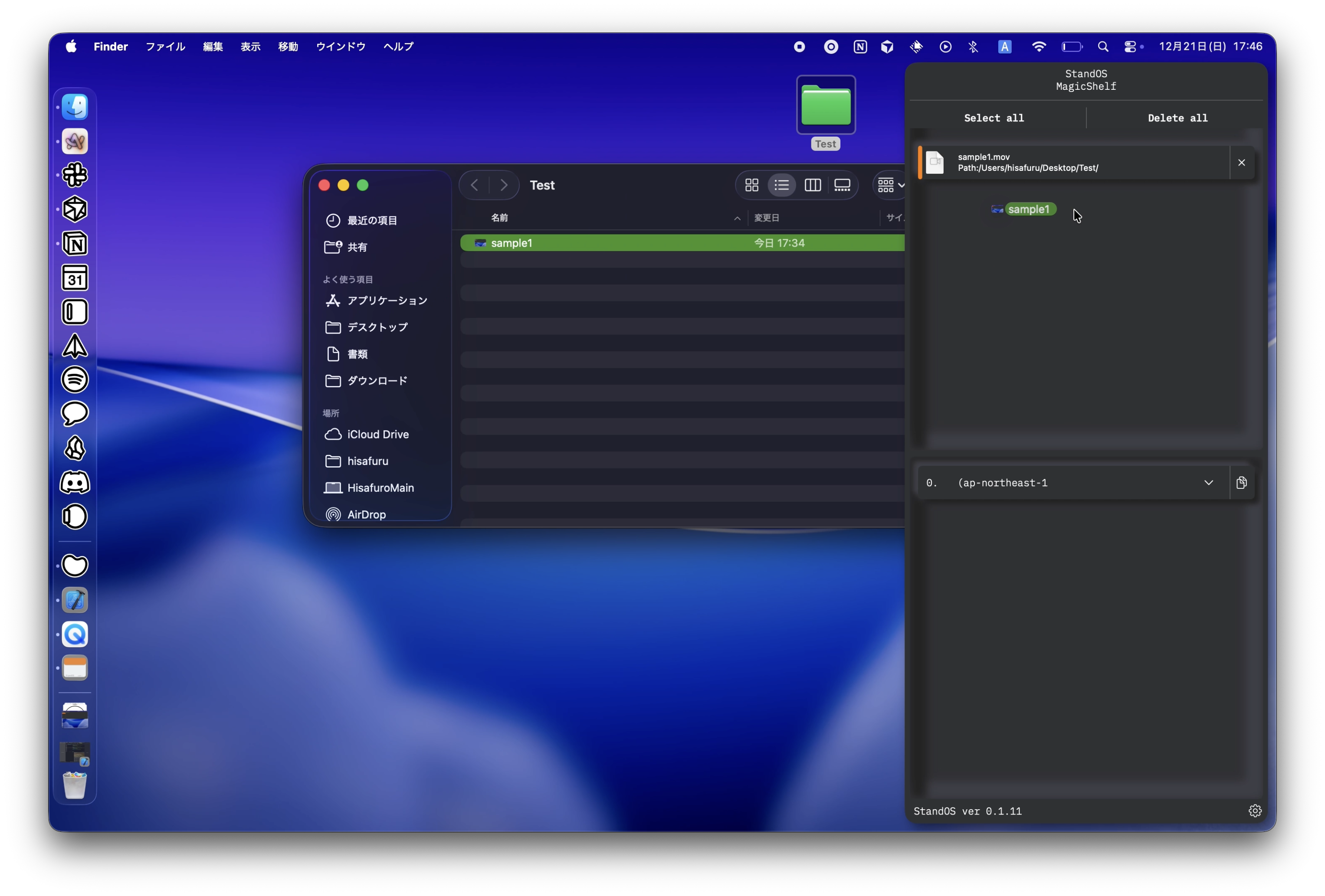Screen dimensions: 1325x896
Task: Open the ファイル menu
Action: (165, 47)
